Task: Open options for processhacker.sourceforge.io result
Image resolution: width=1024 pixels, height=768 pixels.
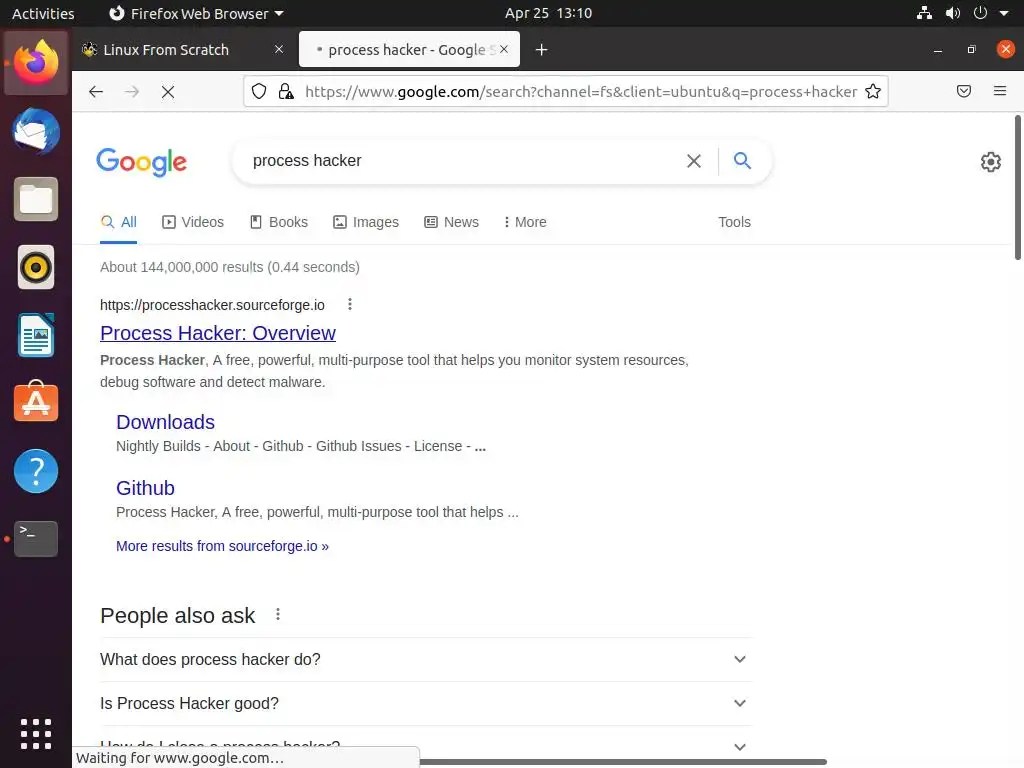Action: 350,304
